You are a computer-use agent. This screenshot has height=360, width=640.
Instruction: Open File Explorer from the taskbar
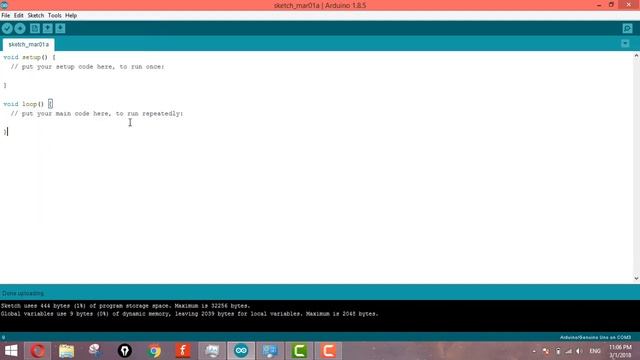[x=67, y=351]
